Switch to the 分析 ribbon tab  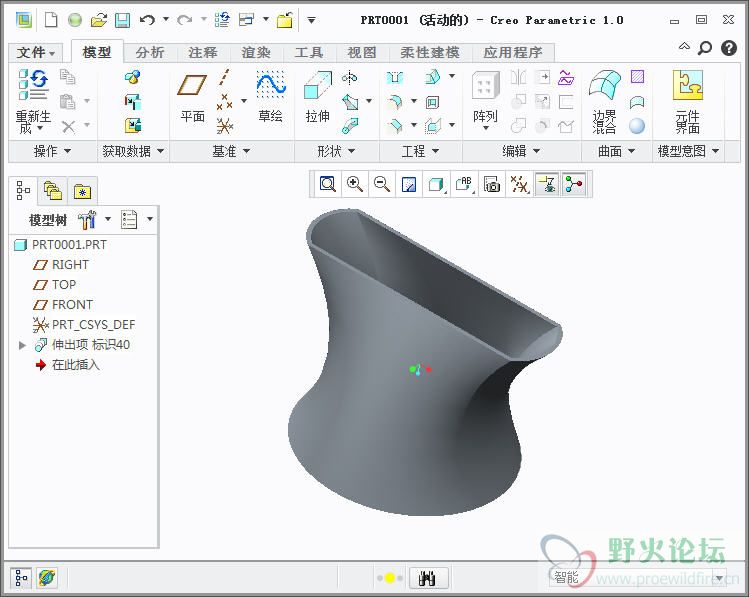click(150, 52)
